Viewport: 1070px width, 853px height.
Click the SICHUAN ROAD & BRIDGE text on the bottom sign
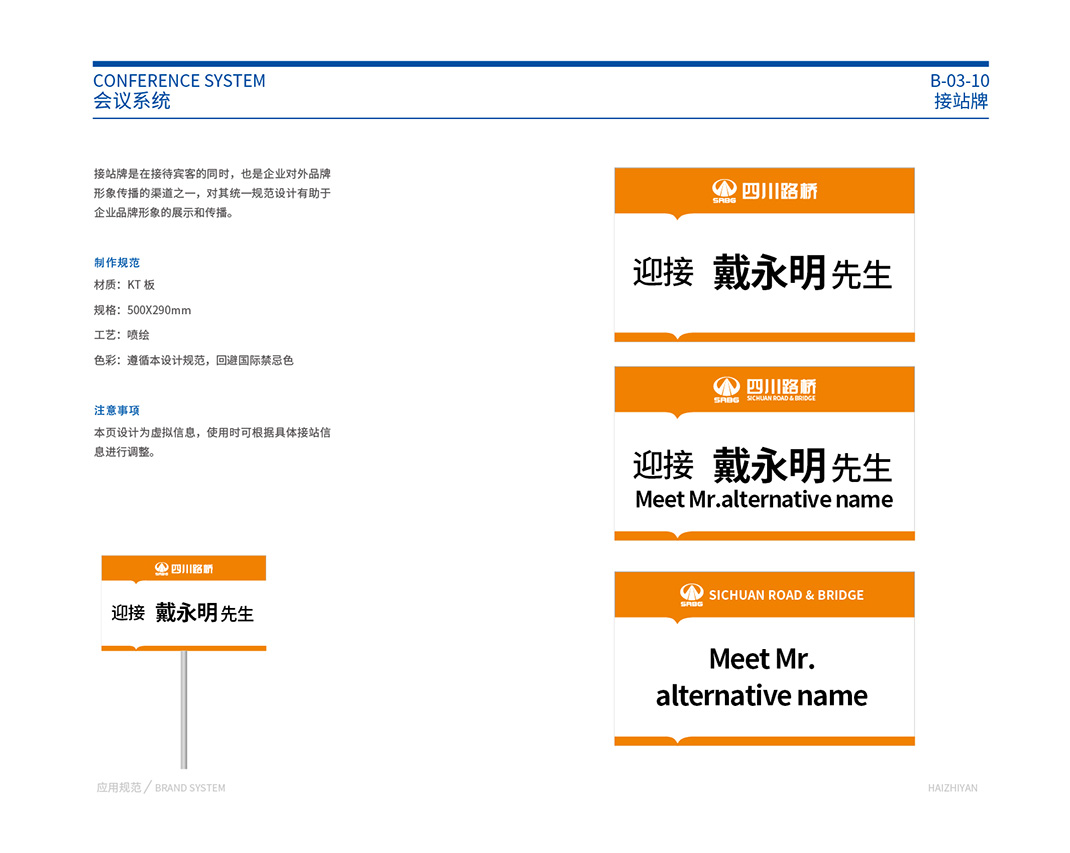click(786, 595)
